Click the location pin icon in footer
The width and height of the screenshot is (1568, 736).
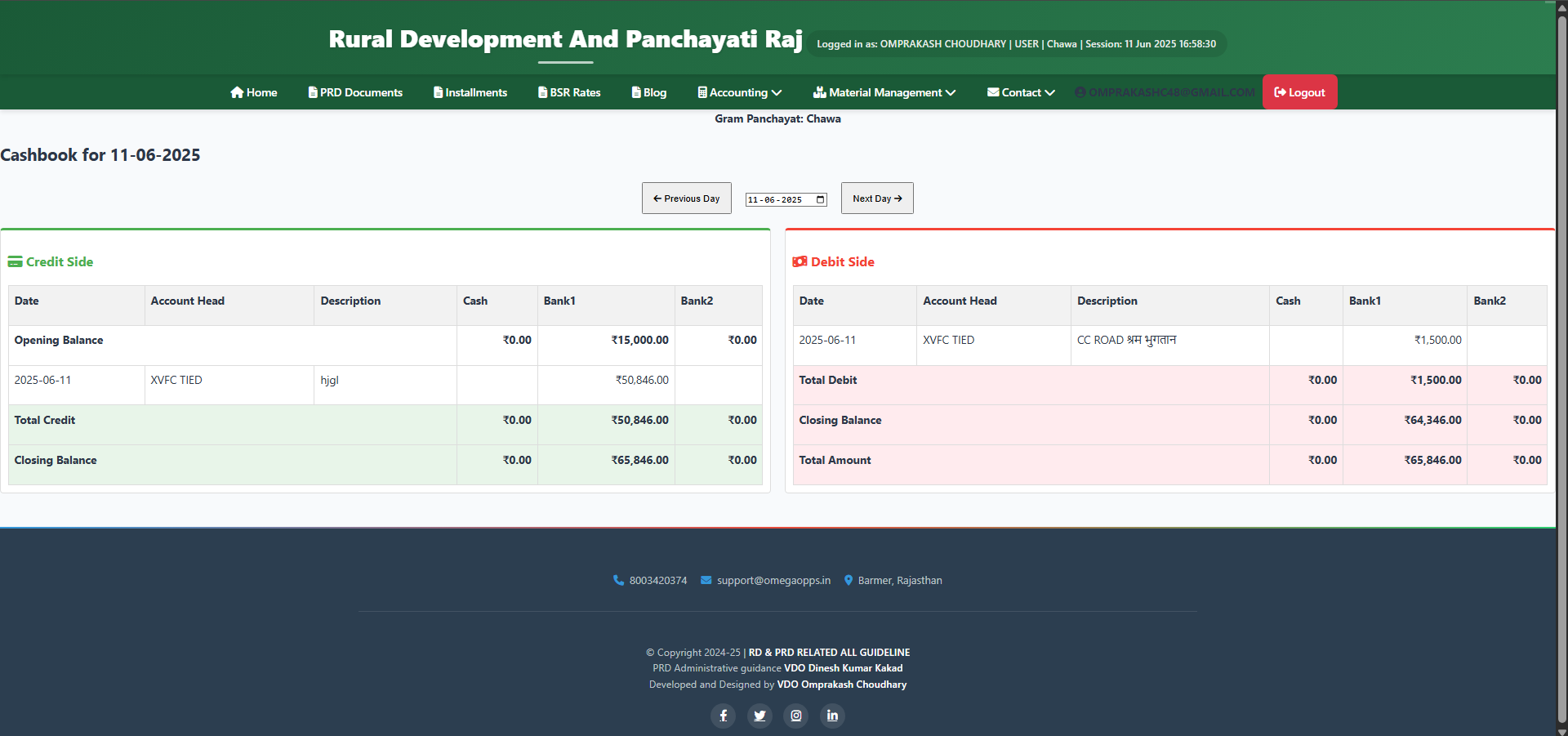coord(849,581)
